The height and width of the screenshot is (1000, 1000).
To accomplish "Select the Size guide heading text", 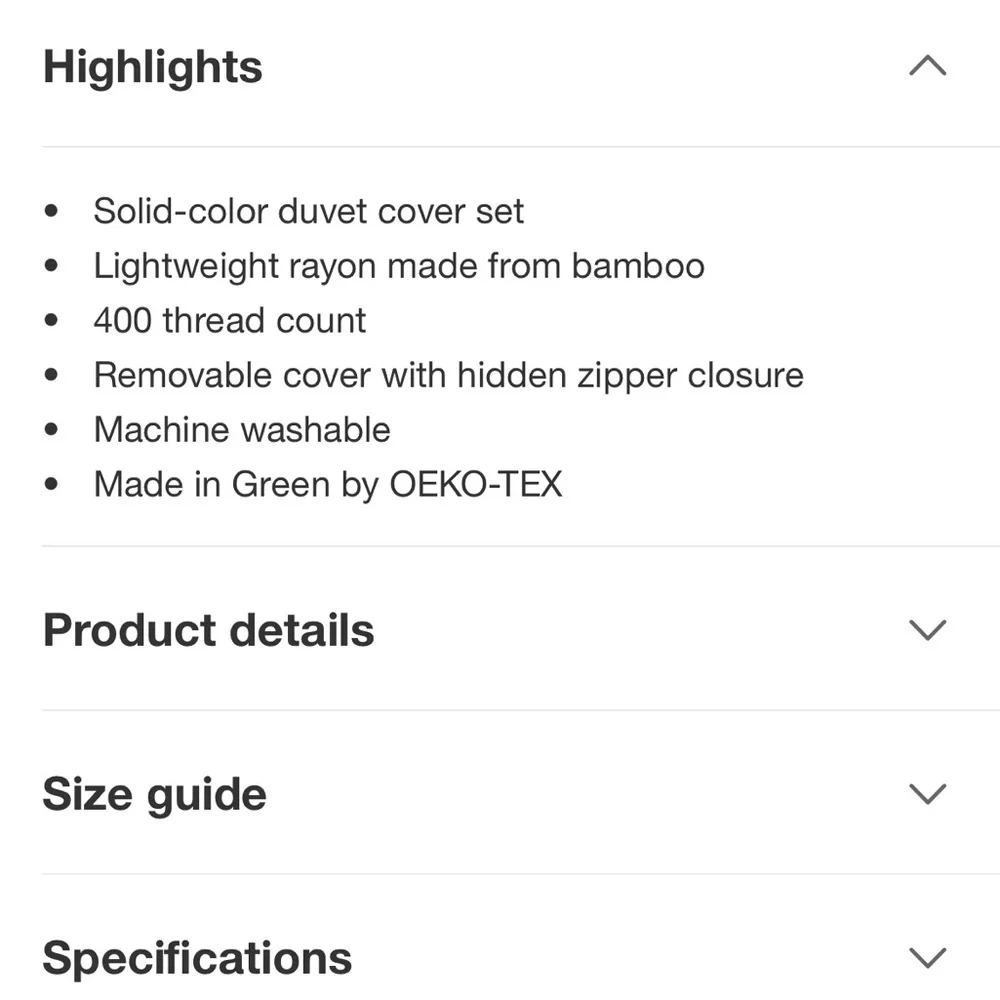I will point(154,795).
